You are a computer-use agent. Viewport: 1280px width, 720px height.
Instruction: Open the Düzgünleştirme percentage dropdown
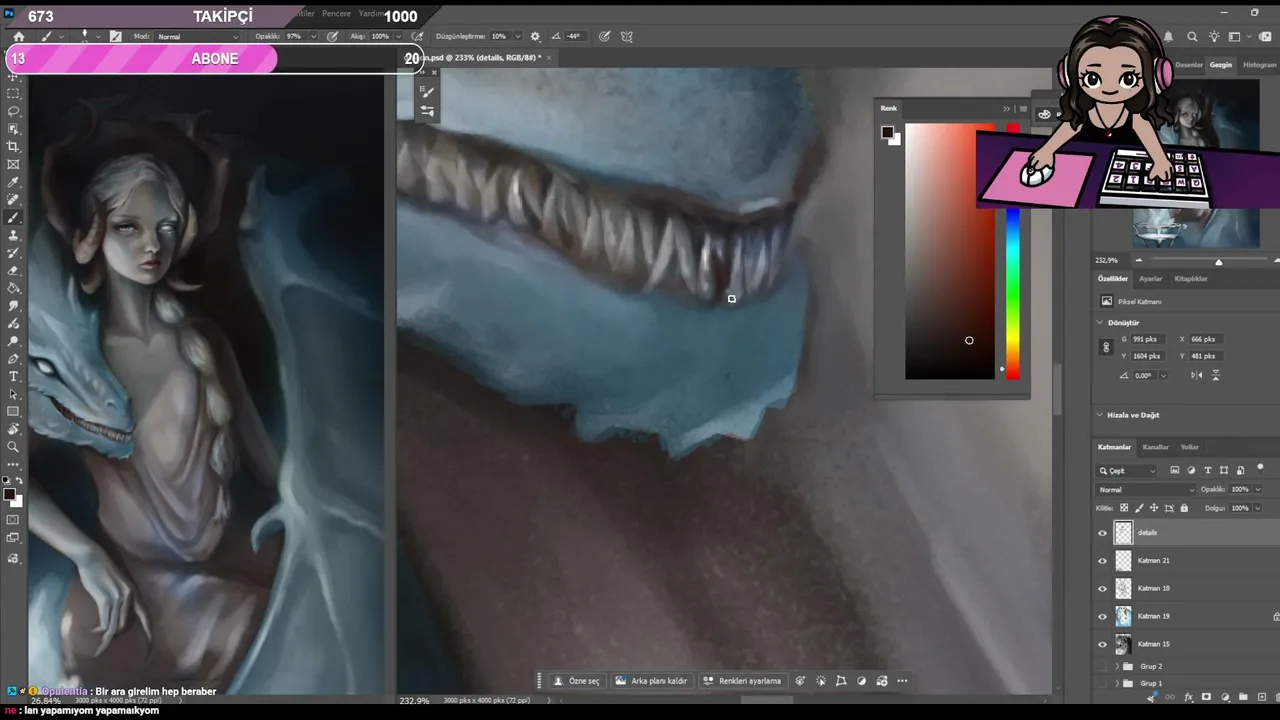516,37
